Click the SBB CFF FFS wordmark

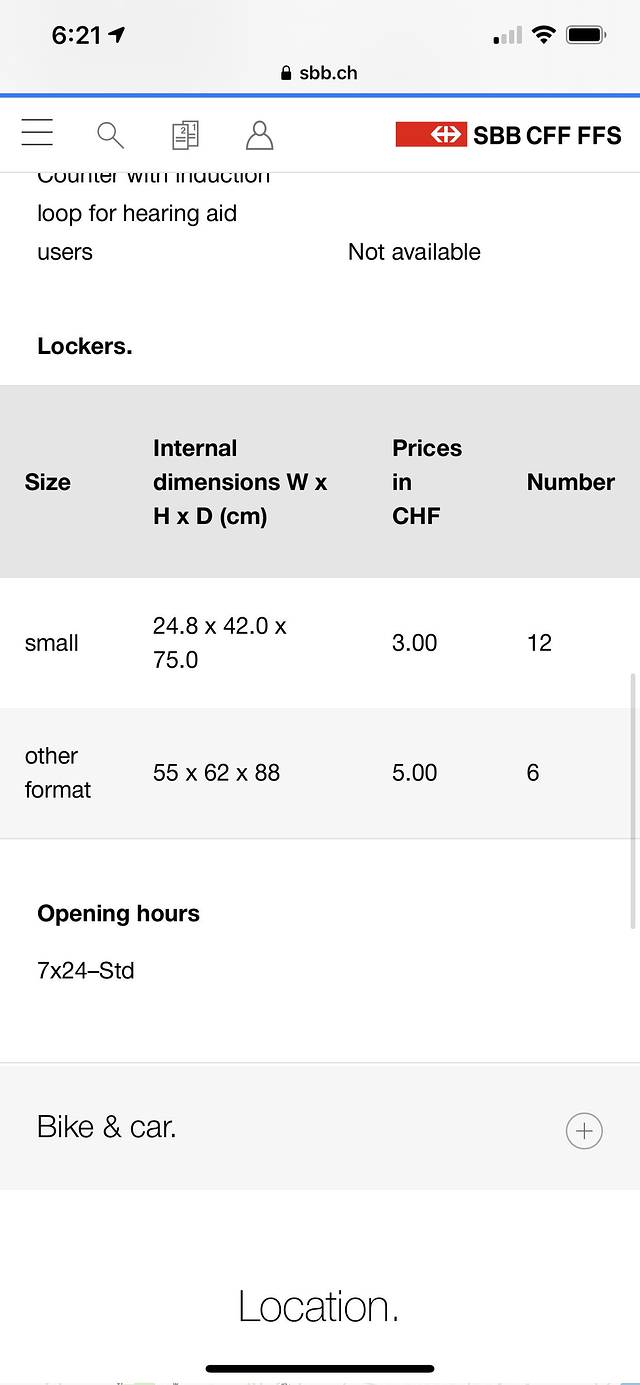(x=547, y=135)
